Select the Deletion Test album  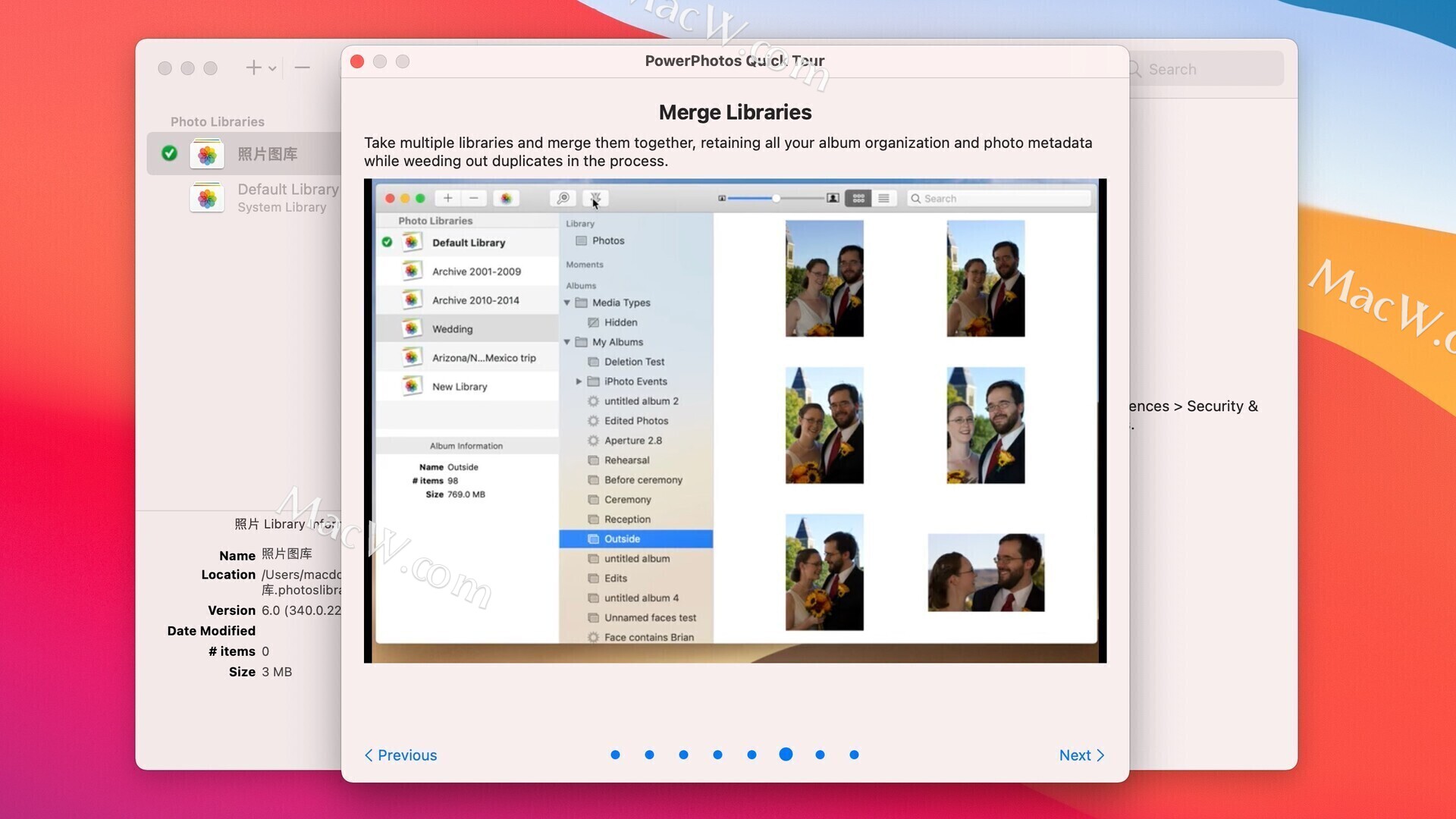coord(636,362)
